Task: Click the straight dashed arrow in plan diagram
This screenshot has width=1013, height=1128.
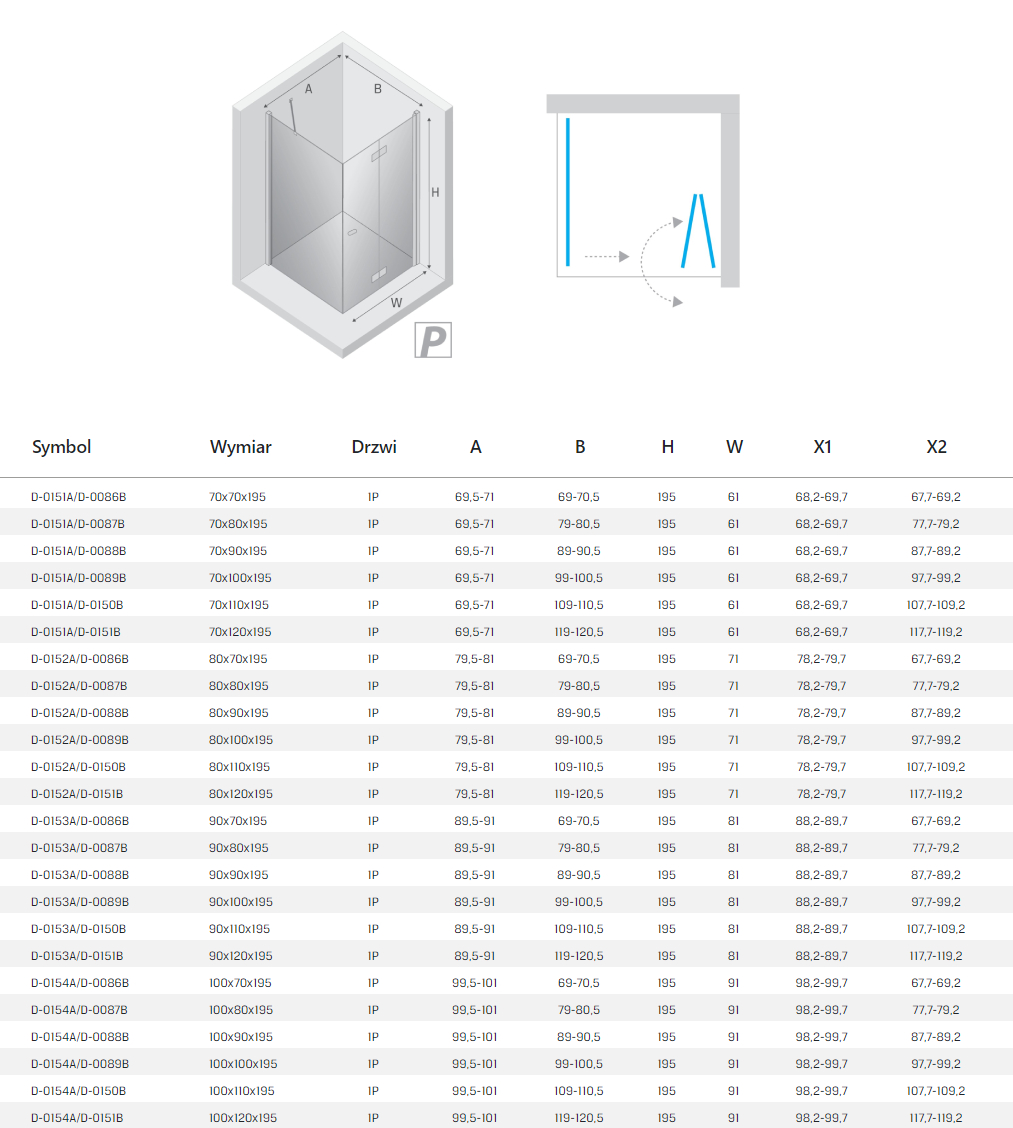Action: pyautogui.click(x=606, y=257)
